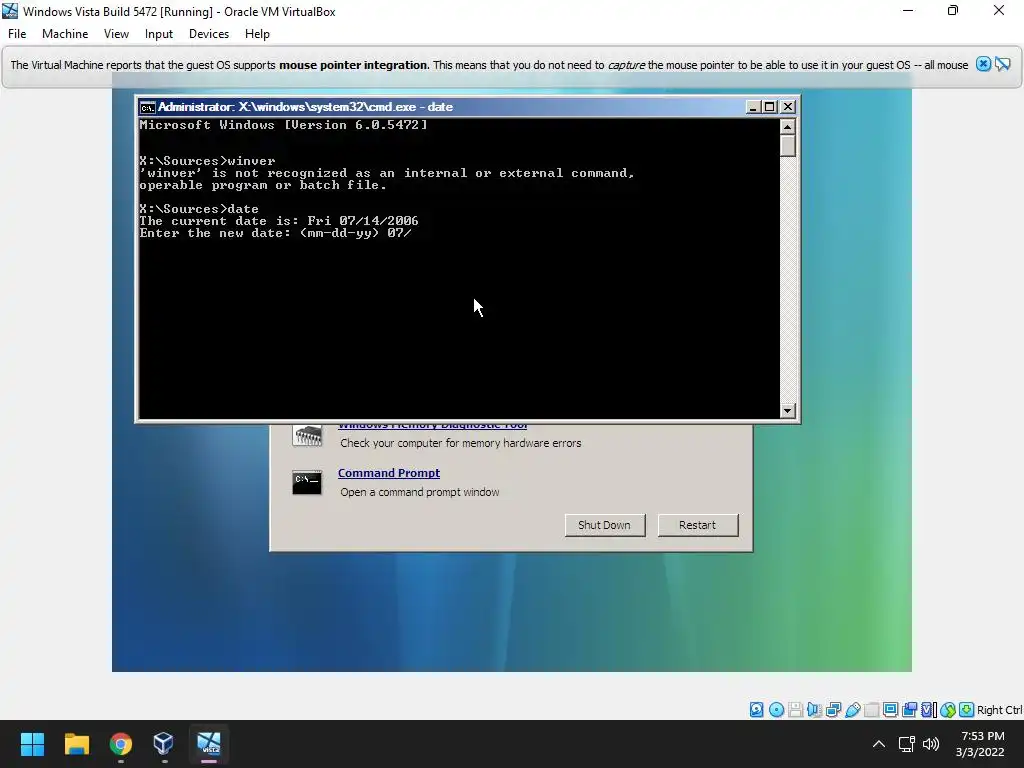This screenshot has height=768, width=1024.
Task: Maximize the cmd.exe window
Action: pyautogui.click(x=770, y=107)
